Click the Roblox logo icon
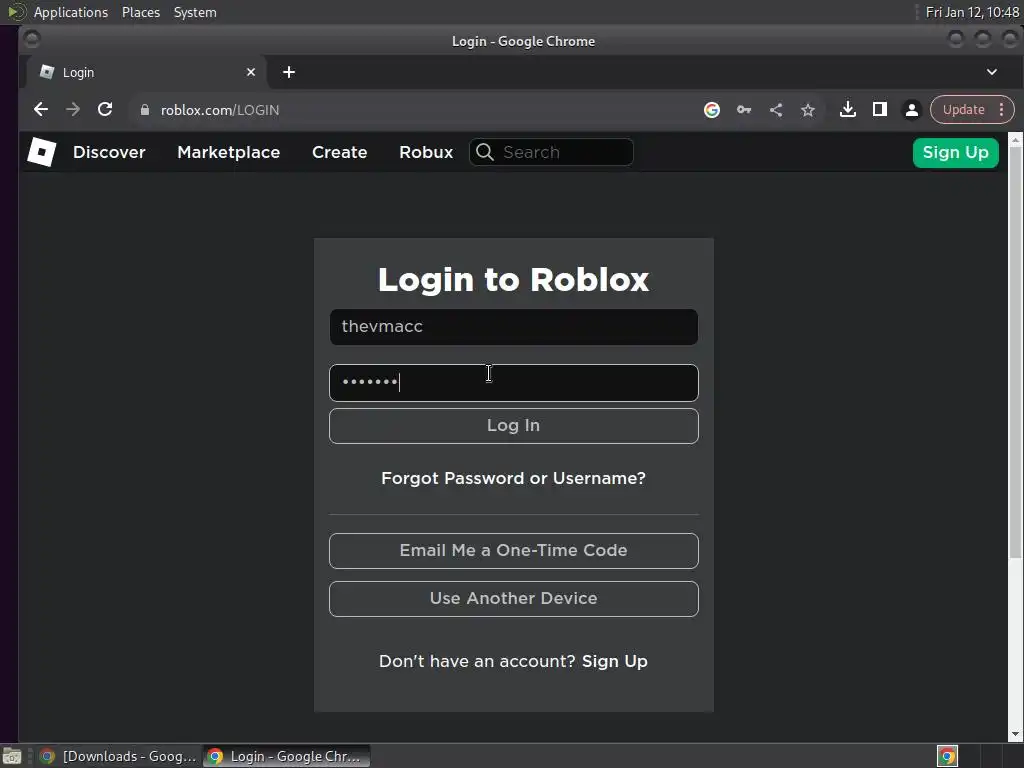The image size is (1024, 768). 42,152
